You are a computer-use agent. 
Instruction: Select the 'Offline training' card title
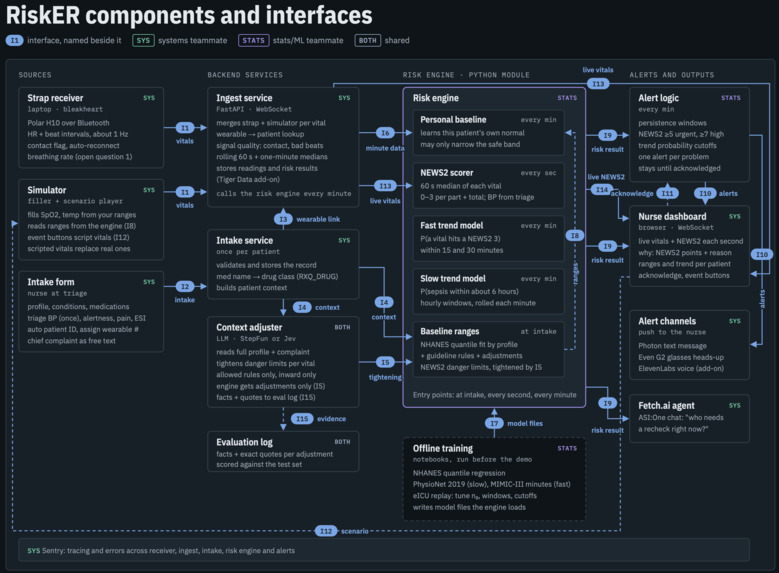coord(443,448)
